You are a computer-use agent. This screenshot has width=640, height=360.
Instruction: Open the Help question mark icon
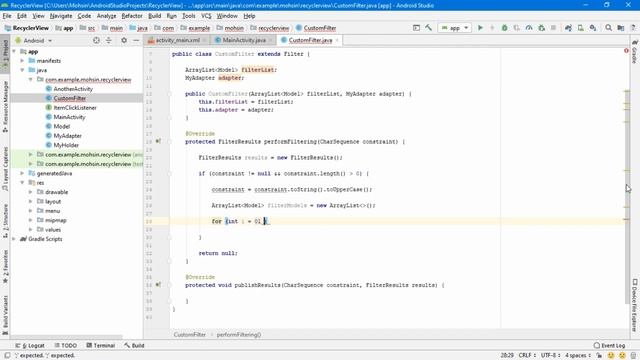(633, 28)
